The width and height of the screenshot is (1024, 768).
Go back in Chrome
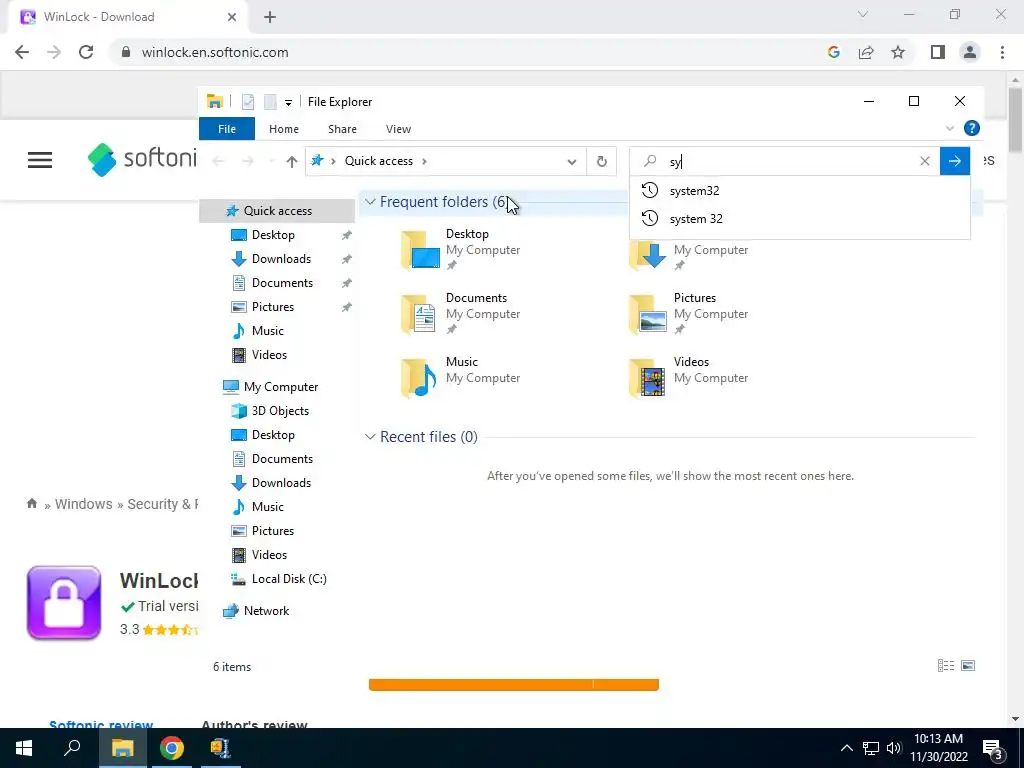pyautogui.click(x=22, y=52)
